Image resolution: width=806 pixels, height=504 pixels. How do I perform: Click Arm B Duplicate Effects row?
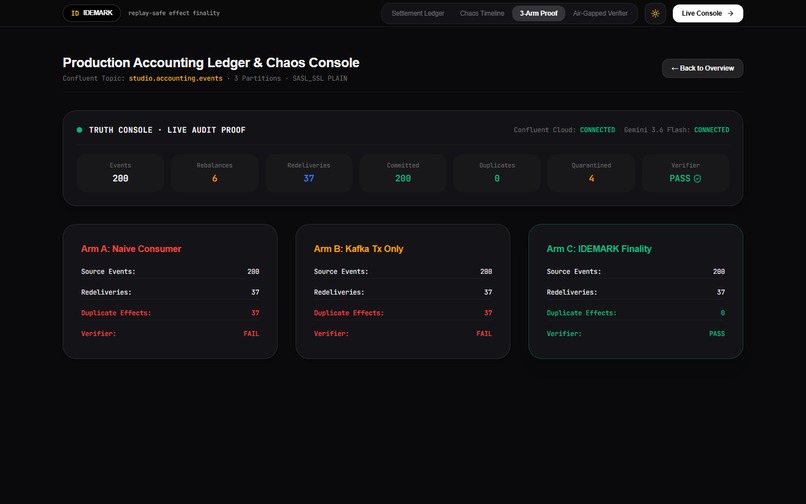coord(403,313)
